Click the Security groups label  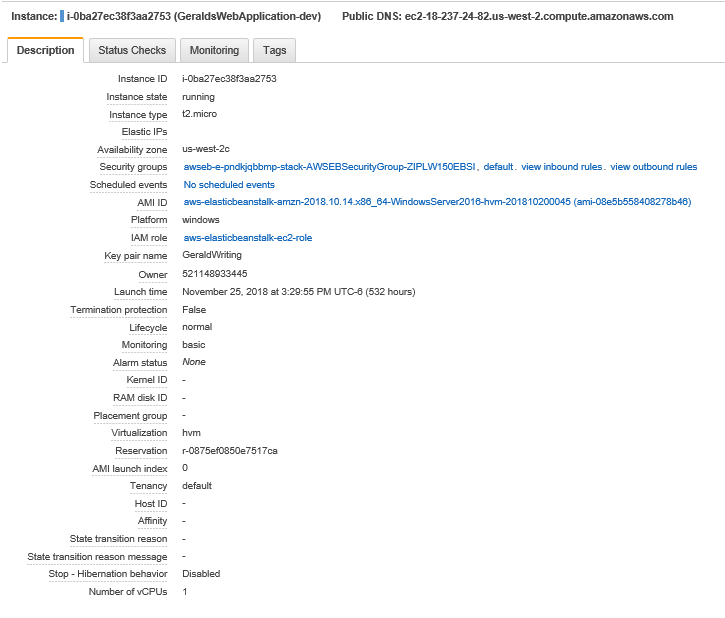(x=133, y=167)
